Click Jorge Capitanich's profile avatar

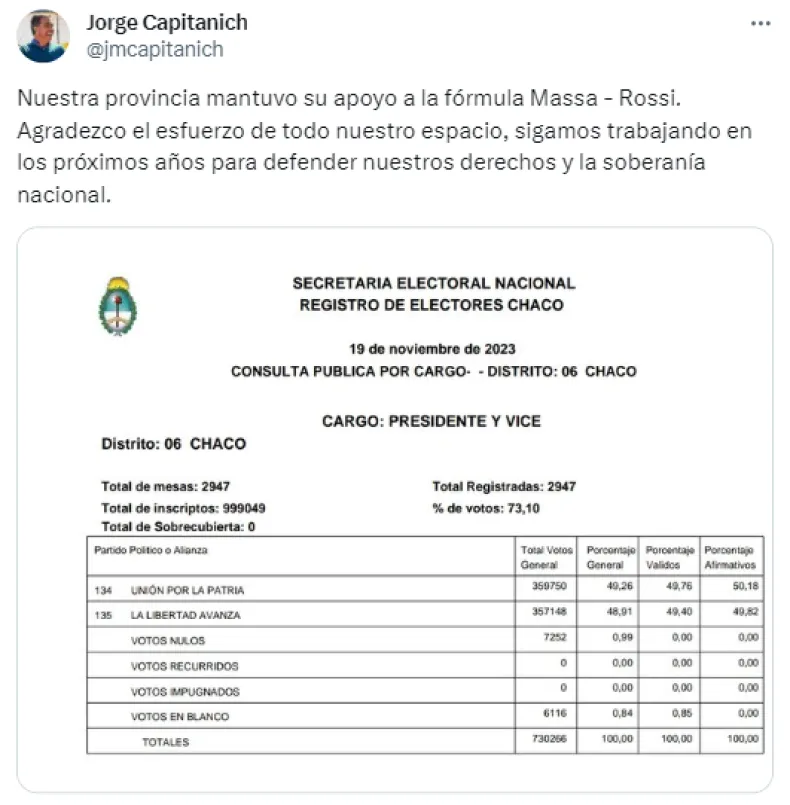point(44,36)
